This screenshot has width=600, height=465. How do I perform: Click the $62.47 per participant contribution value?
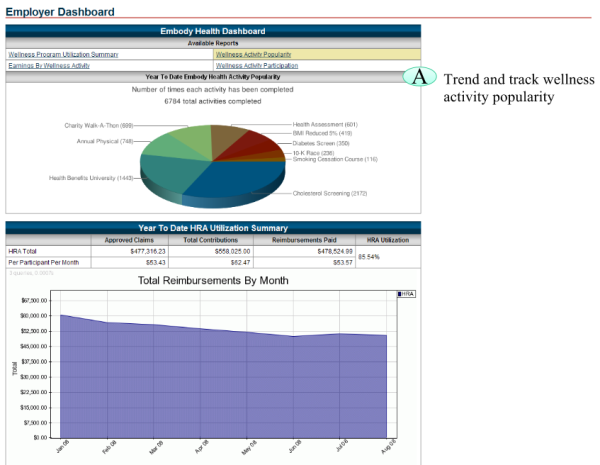click(x=240, y=263)
